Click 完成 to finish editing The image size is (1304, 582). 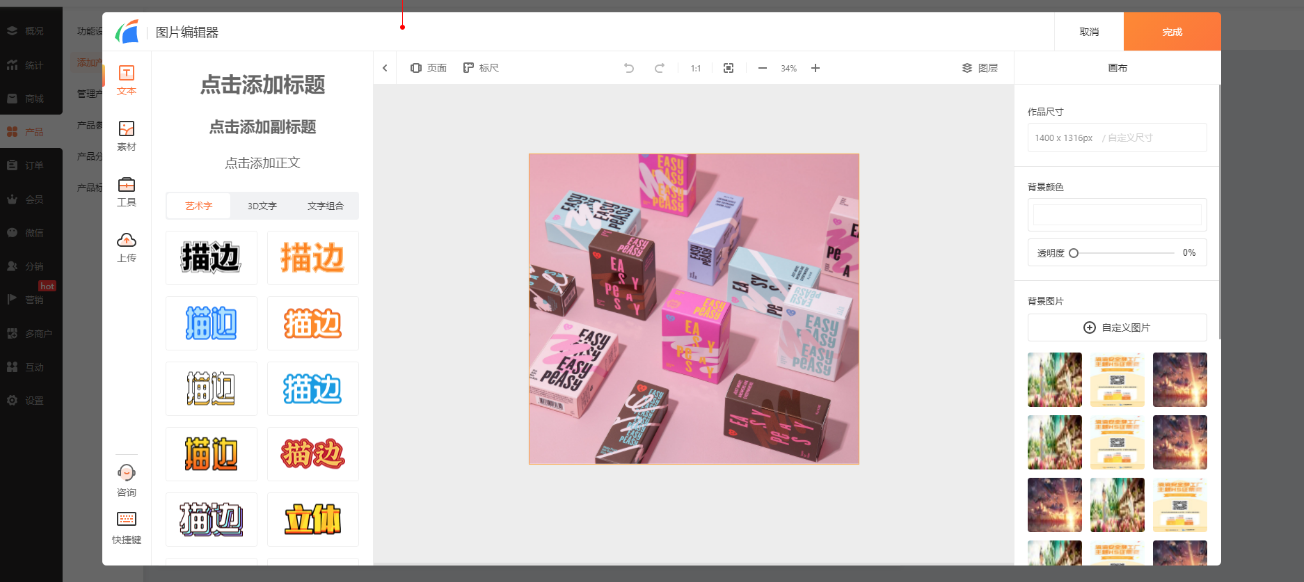click(1172, 32)
